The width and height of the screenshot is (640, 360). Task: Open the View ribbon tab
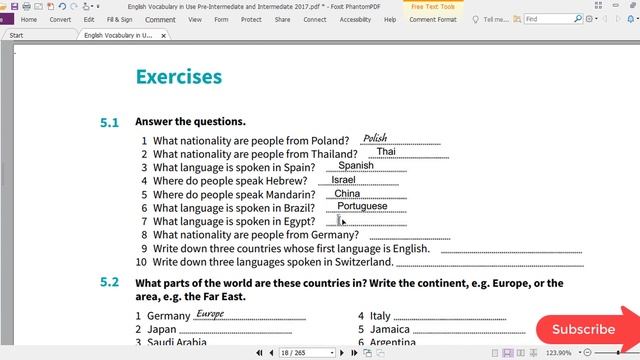(x=195, y=19)
